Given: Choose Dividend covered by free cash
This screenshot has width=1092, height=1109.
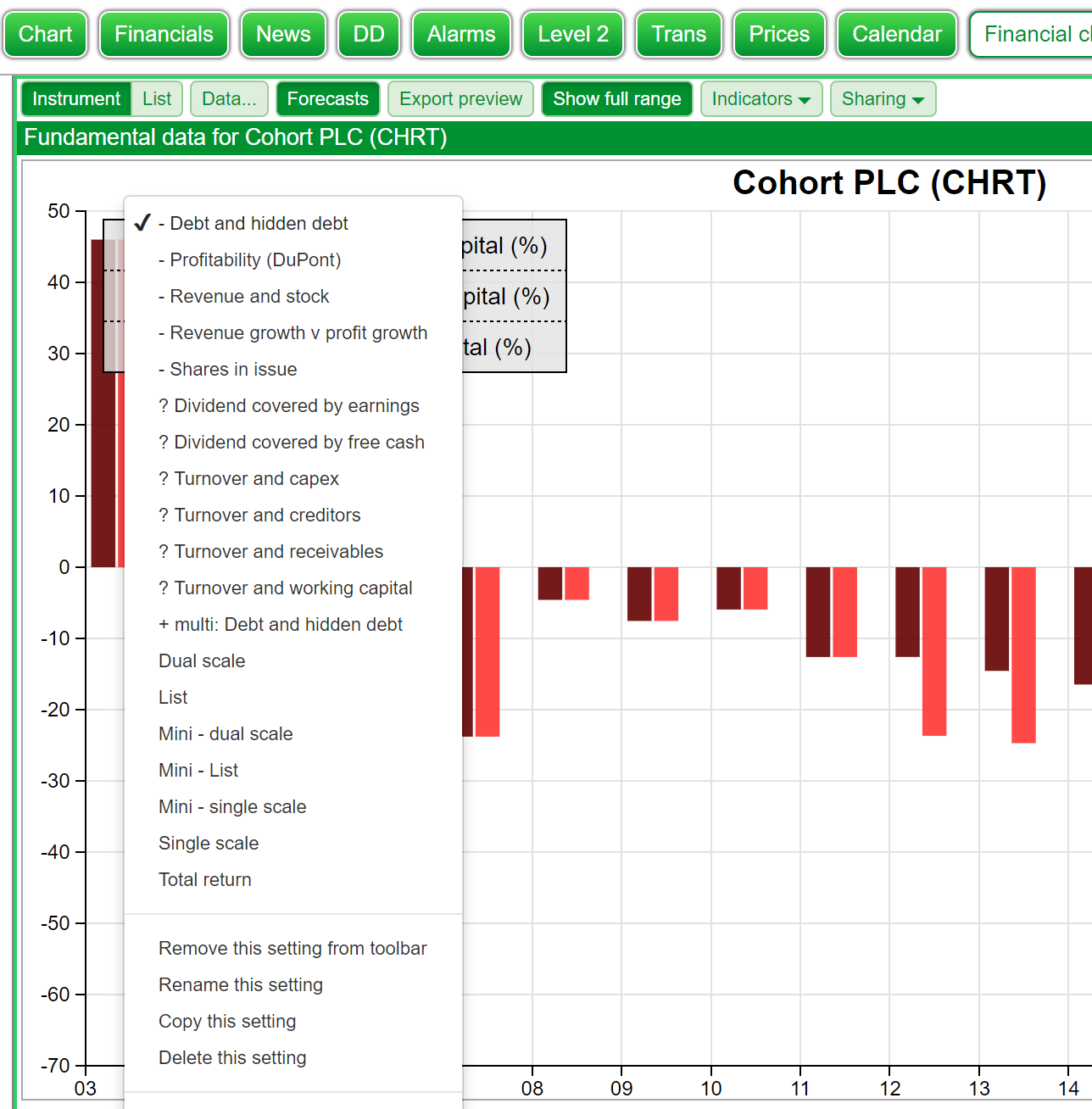Looking at the screenshot, I should pyautogui.click(x=293, y=442).
